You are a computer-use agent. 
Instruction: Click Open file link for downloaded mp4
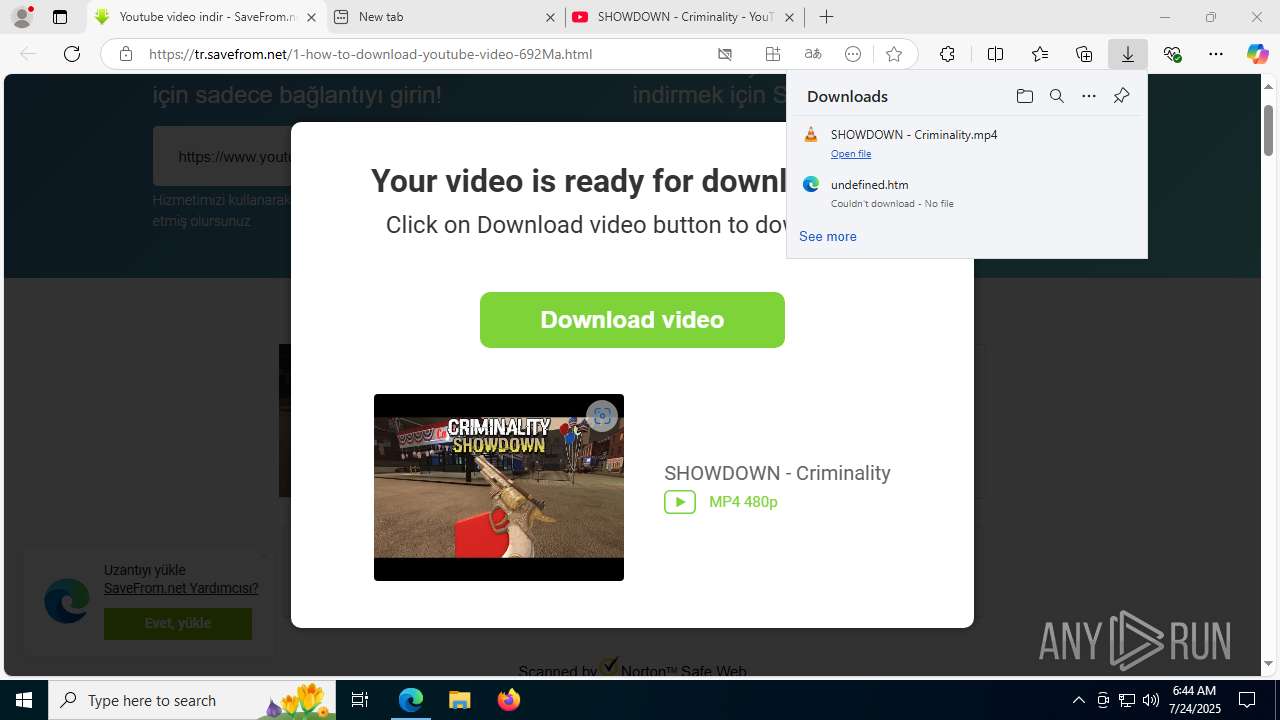pos(851,153)
